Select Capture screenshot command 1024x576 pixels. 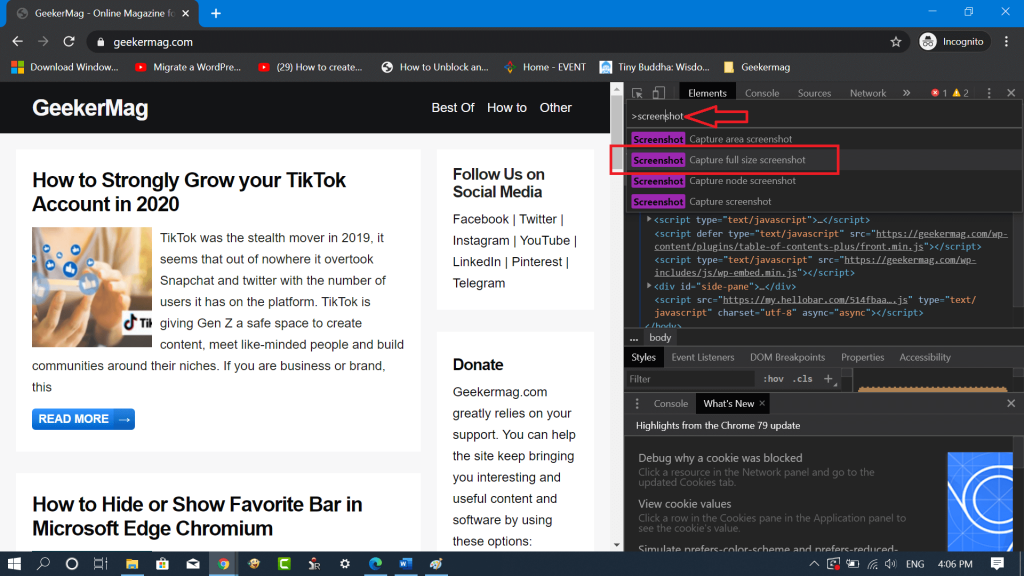pyautogui.click(x=824, y=202)
